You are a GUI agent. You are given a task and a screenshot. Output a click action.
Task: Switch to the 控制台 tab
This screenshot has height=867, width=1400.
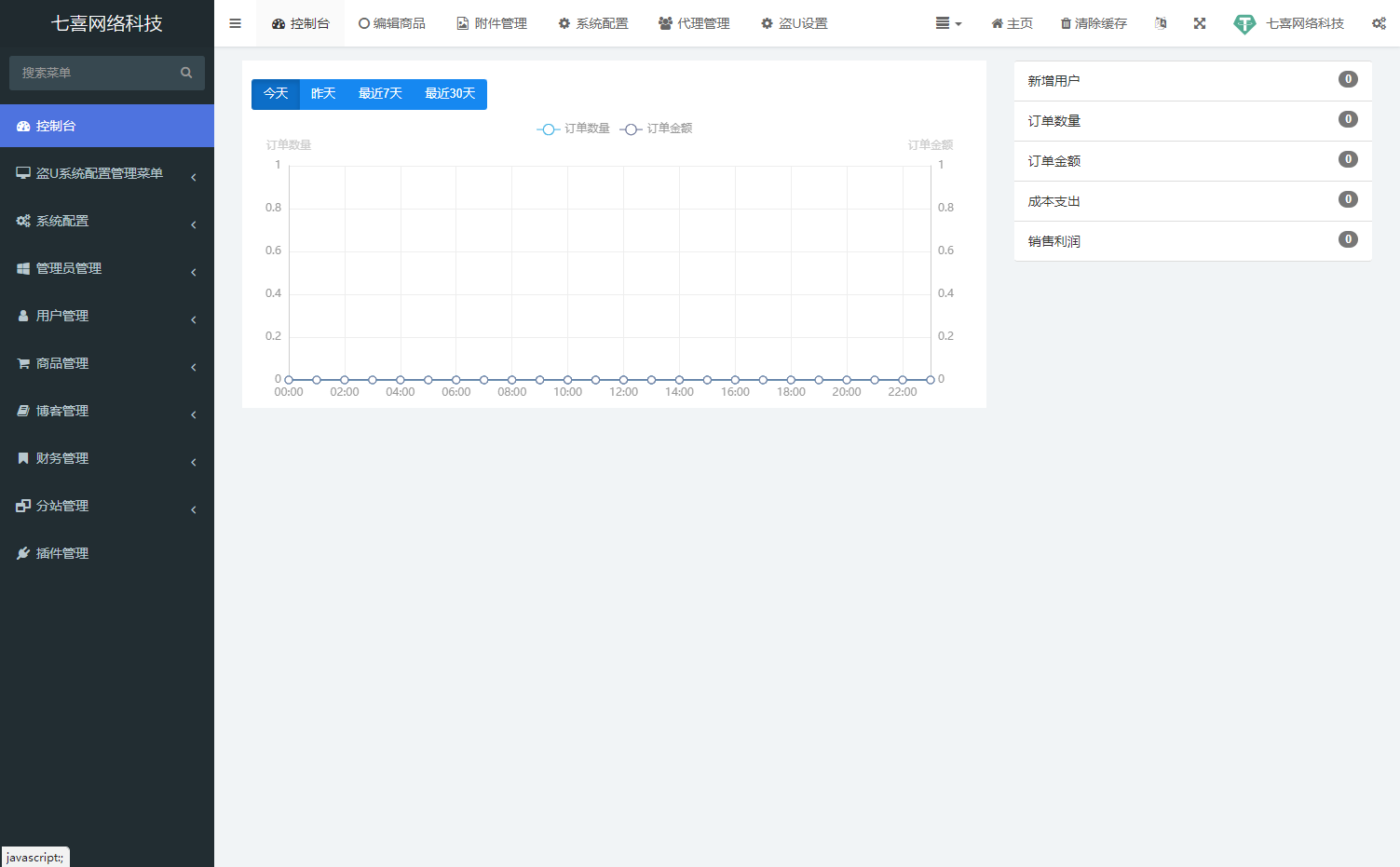(x=300, y=23)
